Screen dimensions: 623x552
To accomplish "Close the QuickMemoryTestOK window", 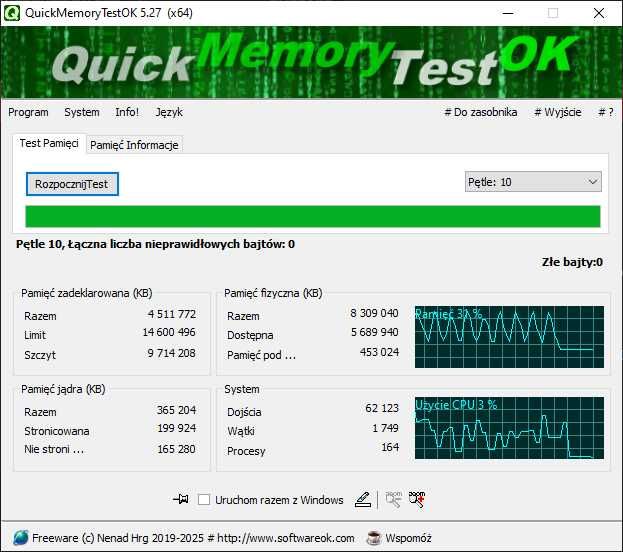I will click(599, 13).
